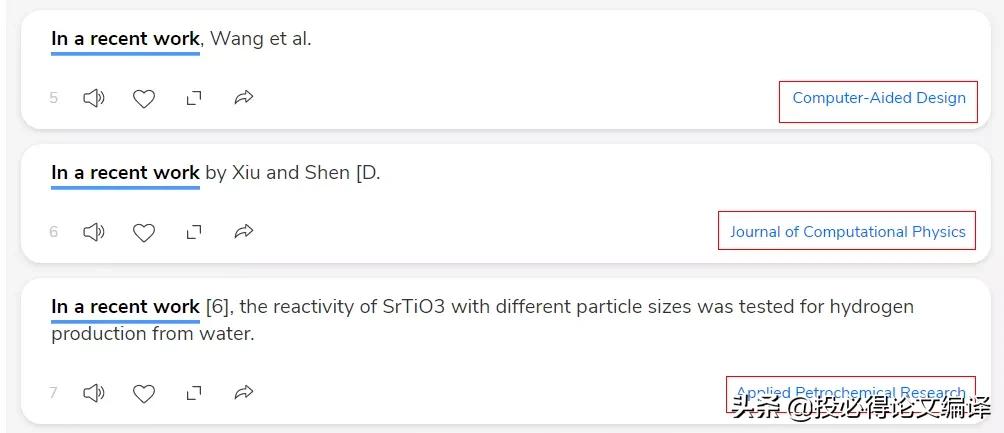Screen dimensions: 1004x433
Task: Play audio for the Xiu and Shen sentence
Action: [x=93, y=232]
